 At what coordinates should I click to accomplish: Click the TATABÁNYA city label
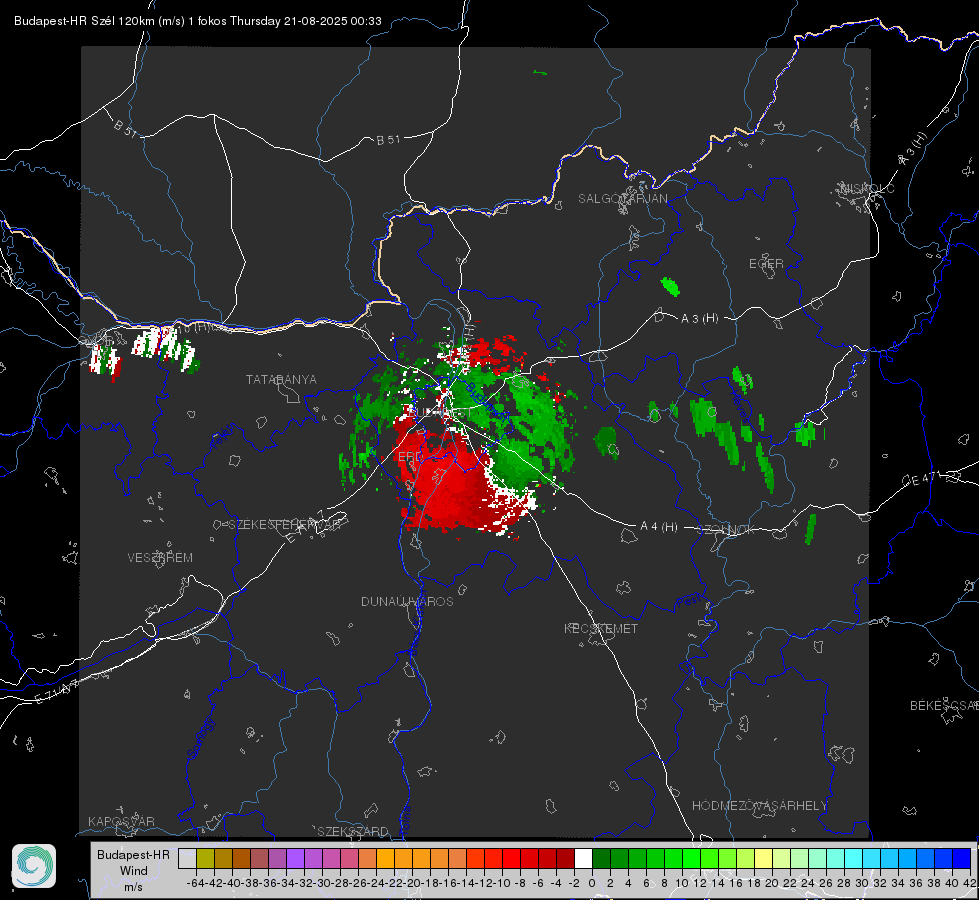point(281,379)
